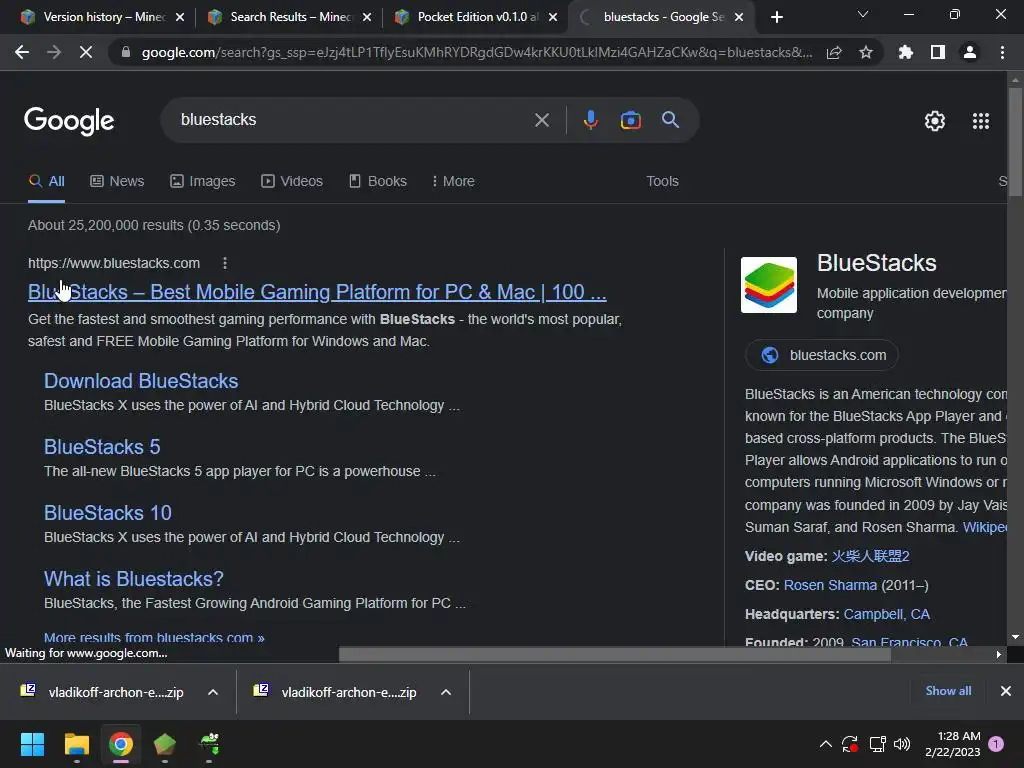This screenshot has height=768, width=1024.
Task: Open the Chrome profile avatar
Action: pos(970,52)
